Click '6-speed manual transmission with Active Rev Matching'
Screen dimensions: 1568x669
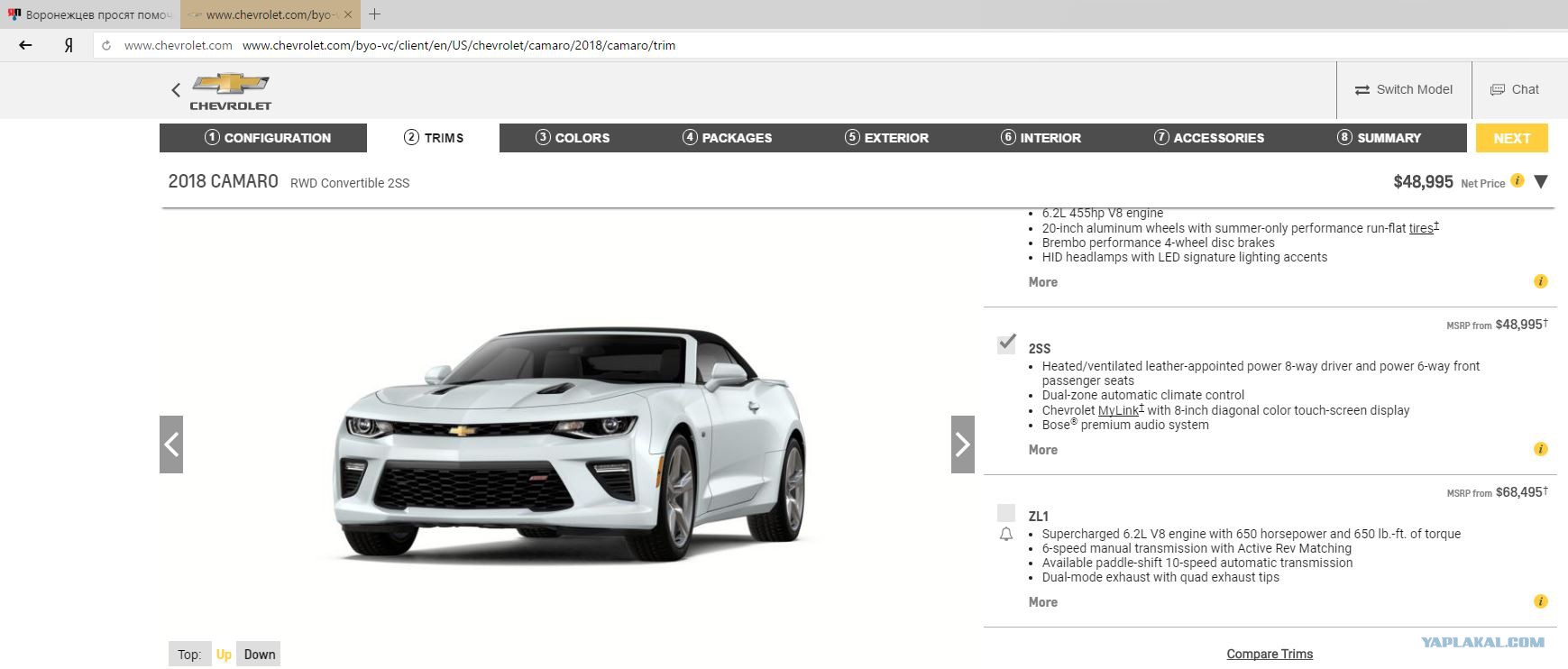coord(1197,548)
